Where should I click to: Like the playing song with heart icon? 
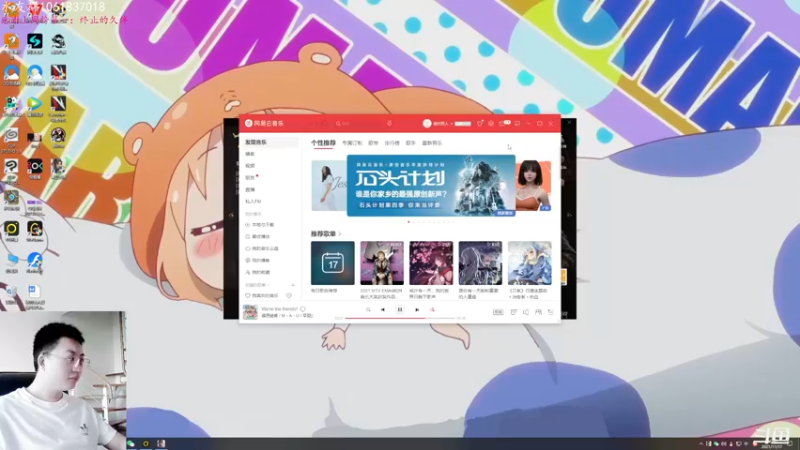pyautogui.click(x=303, y=309)
